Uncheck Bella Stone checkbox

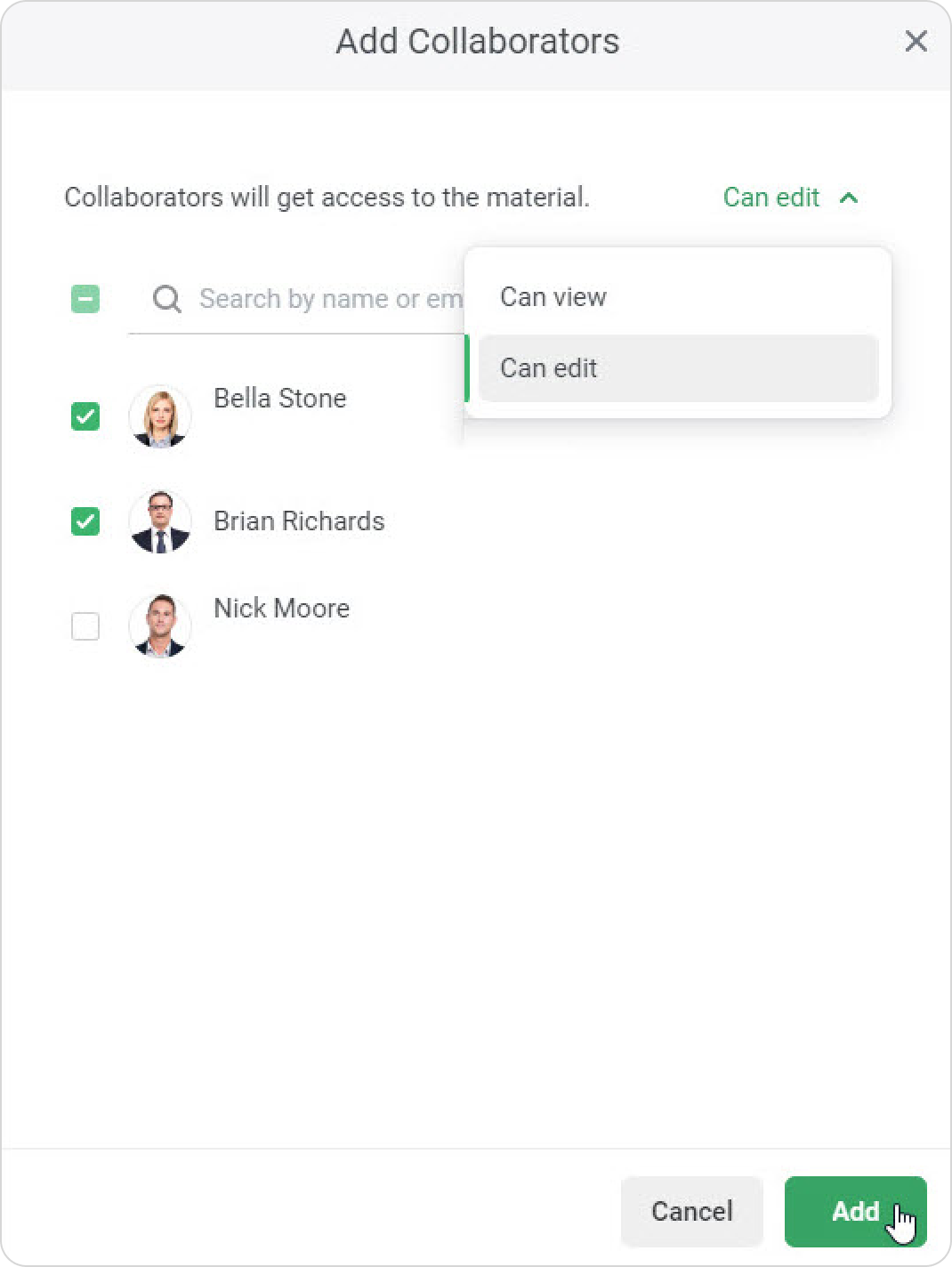point(85,416)
